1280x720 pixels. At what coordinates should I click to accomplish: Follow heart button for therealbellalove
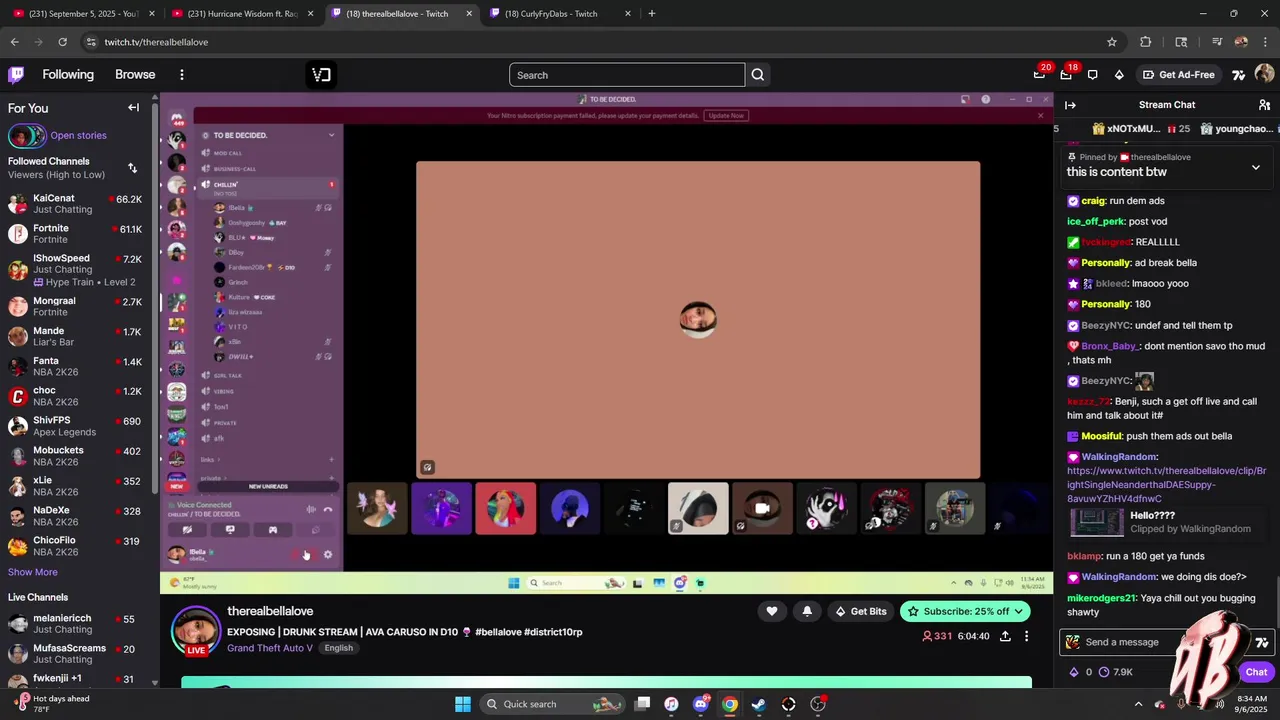pos(772,611)
